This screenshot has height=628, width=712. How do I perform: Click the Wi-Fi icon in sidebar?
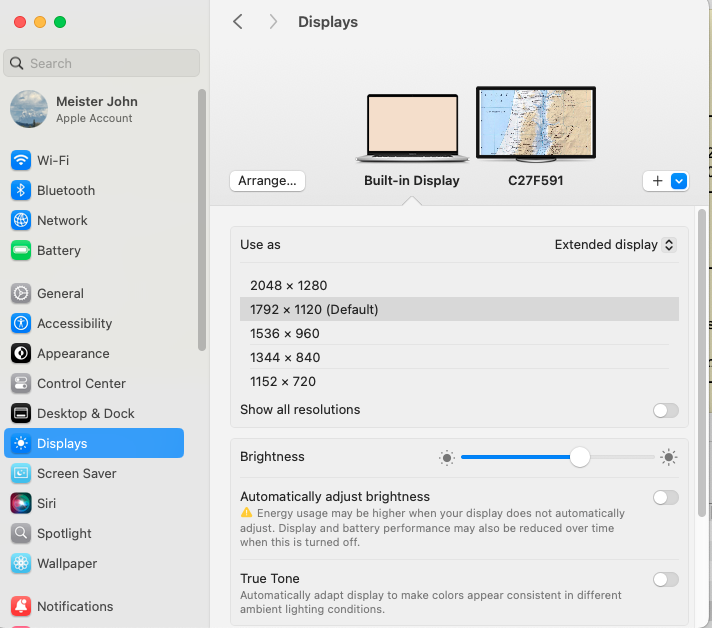click(21, 160)
